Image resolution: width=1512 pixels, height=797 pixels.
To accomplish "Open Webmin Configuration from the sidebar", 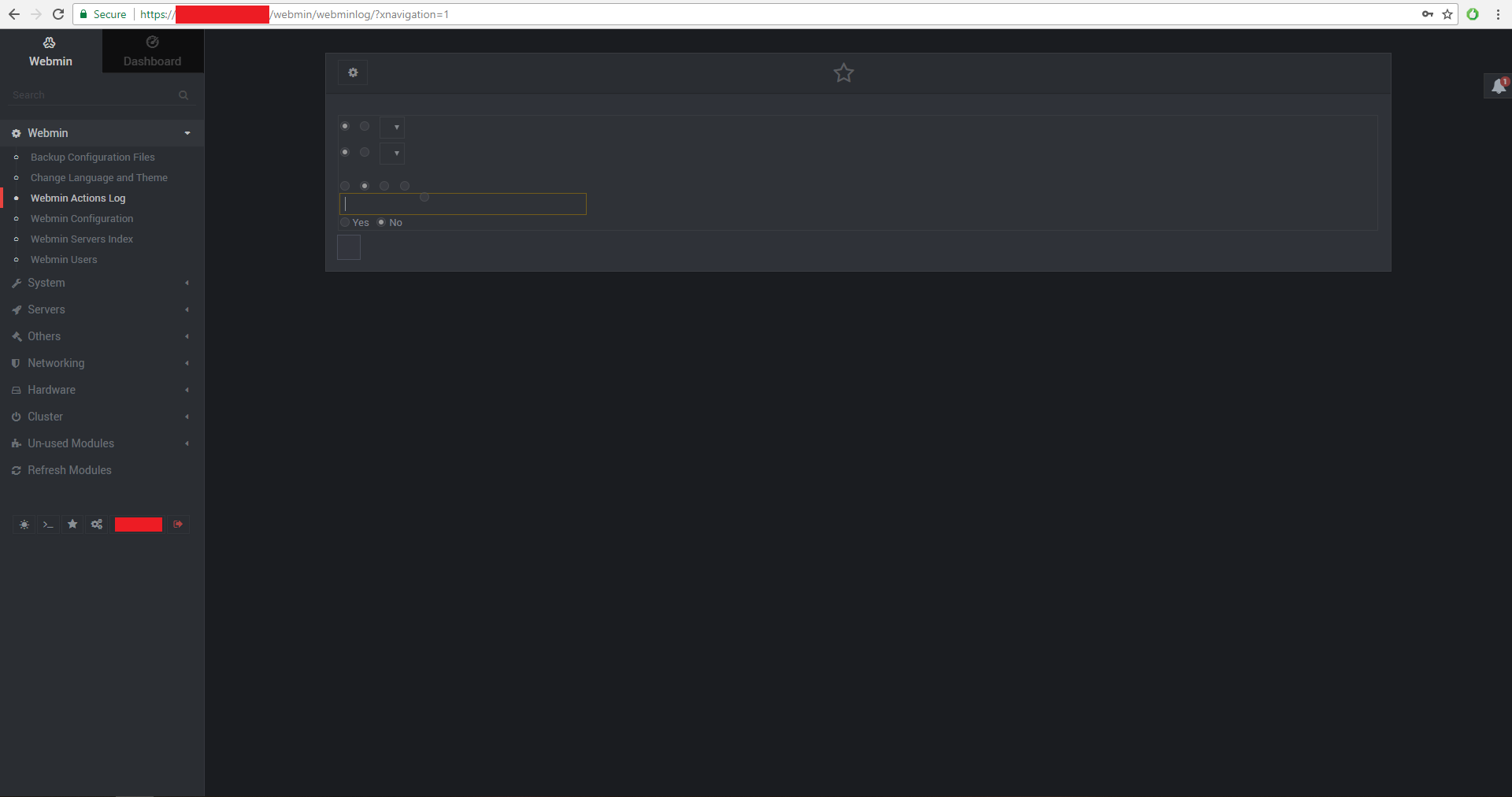I will (x=82, y=218).
